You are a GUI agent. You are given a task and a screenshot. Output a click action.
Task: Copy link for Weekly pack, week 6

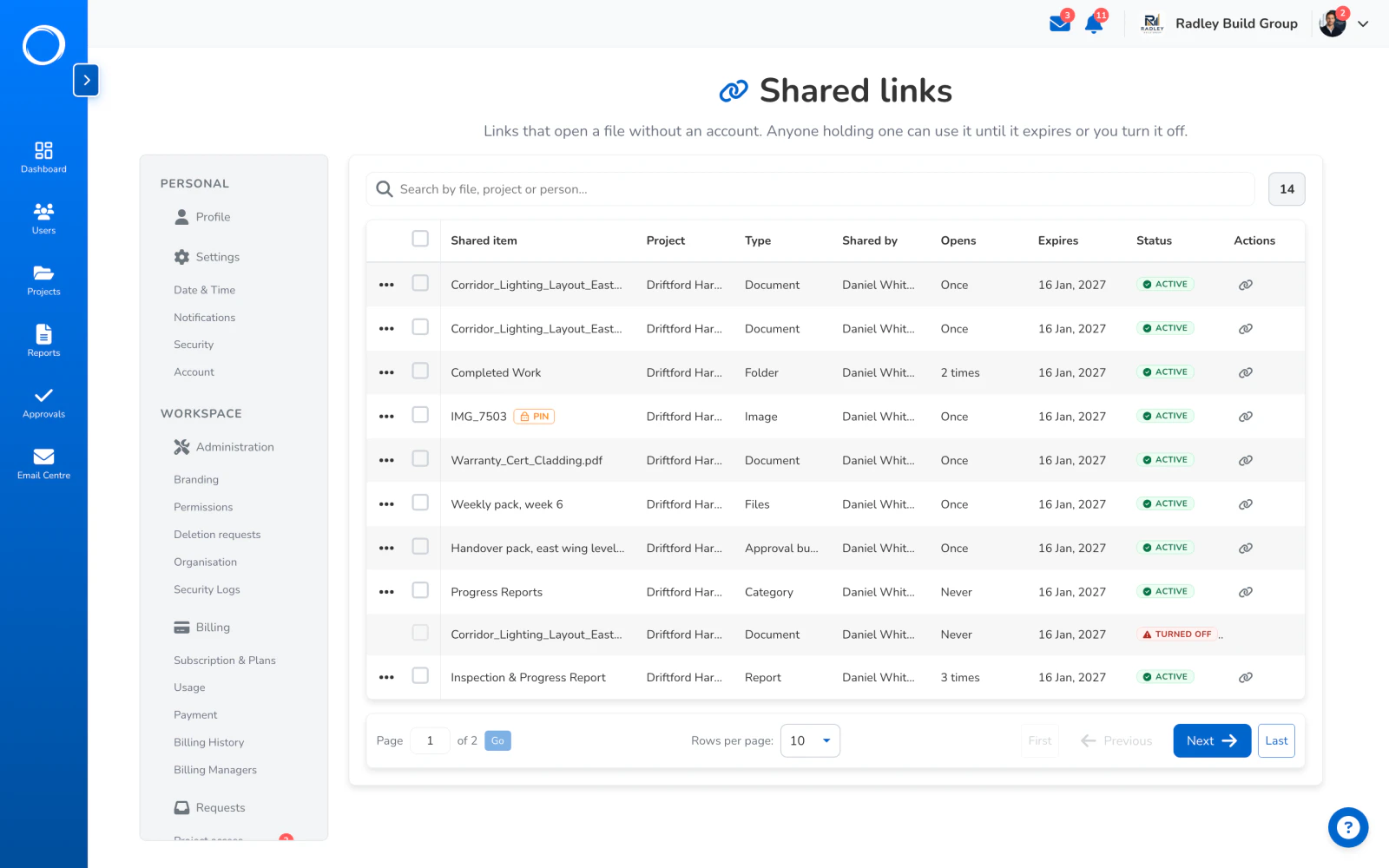pos(1245,504)
